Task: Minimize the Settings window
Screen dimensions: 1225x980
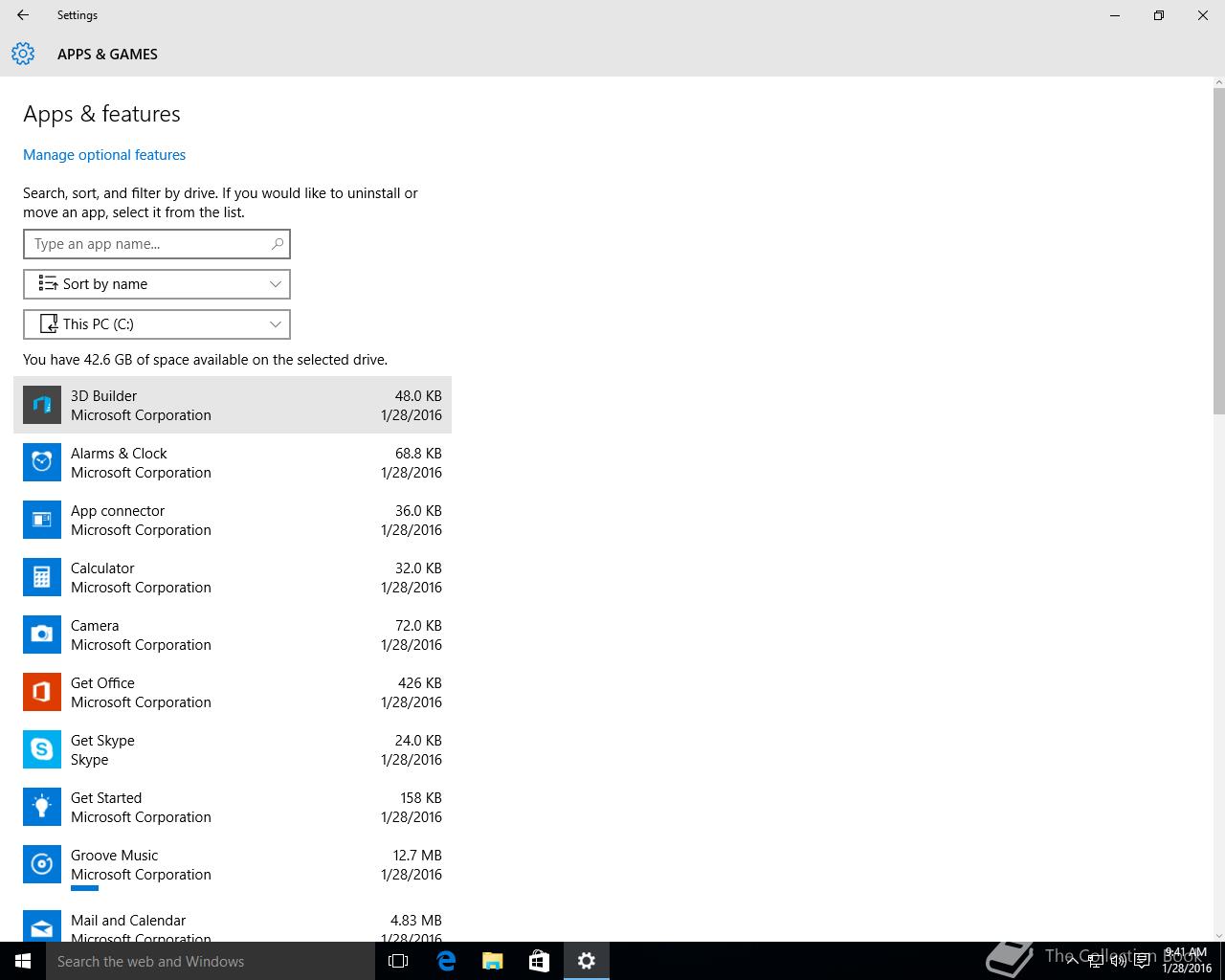Action: point(1115,15)
